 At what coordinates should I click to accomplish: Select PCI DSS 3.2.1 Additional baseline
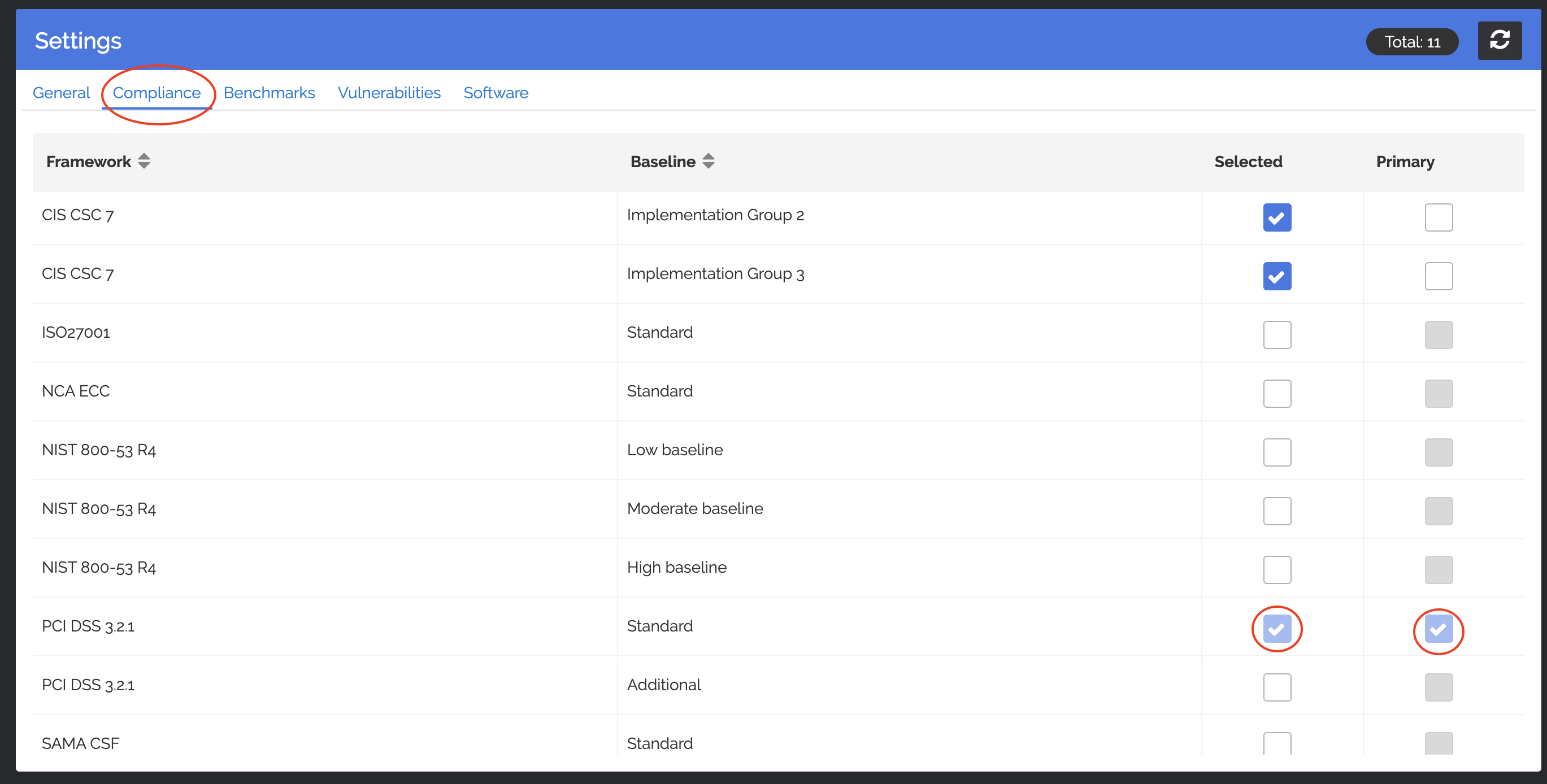pos(1277,687)
